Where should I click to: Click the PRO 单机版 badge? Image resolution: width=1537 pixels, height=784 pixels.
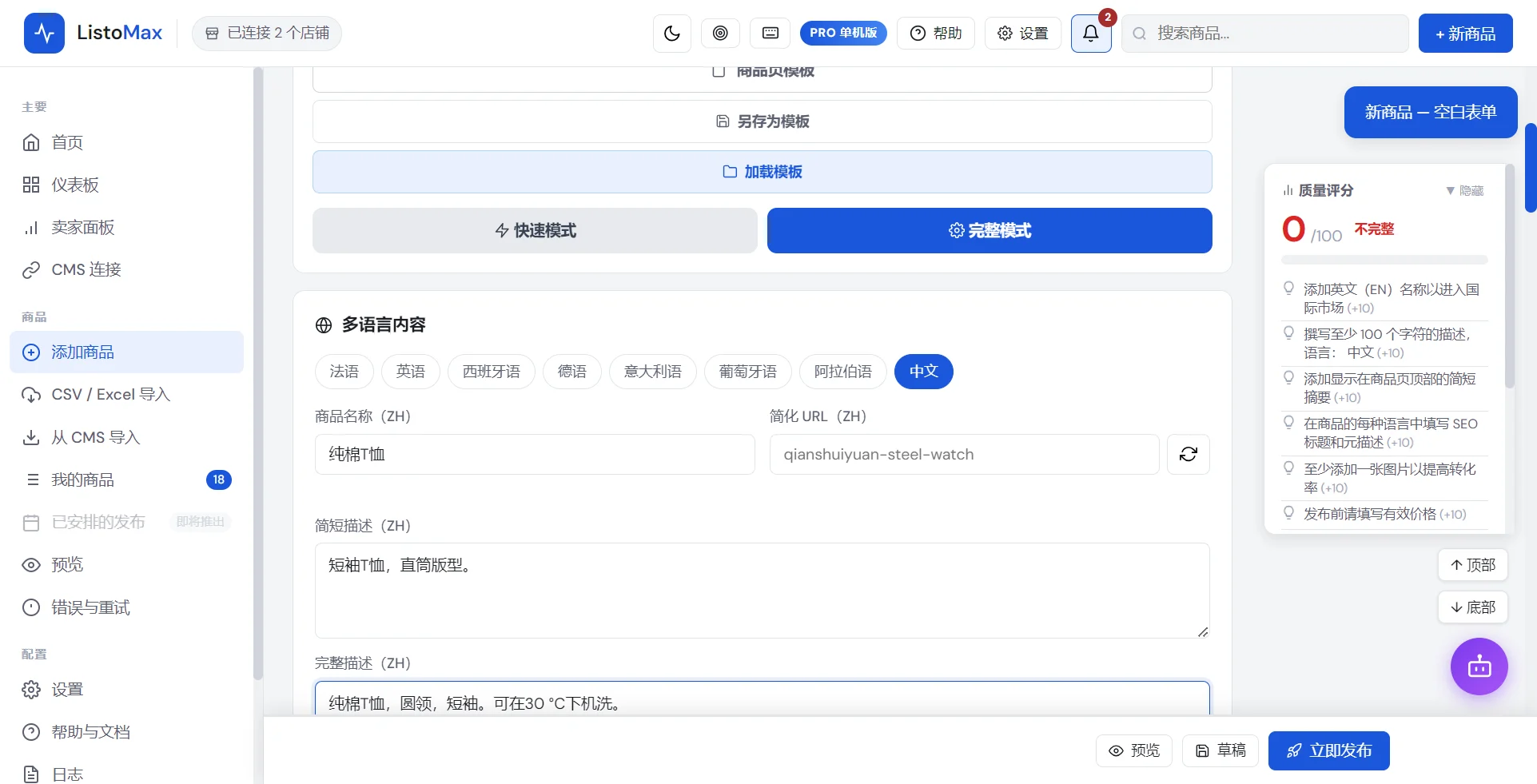843,33
